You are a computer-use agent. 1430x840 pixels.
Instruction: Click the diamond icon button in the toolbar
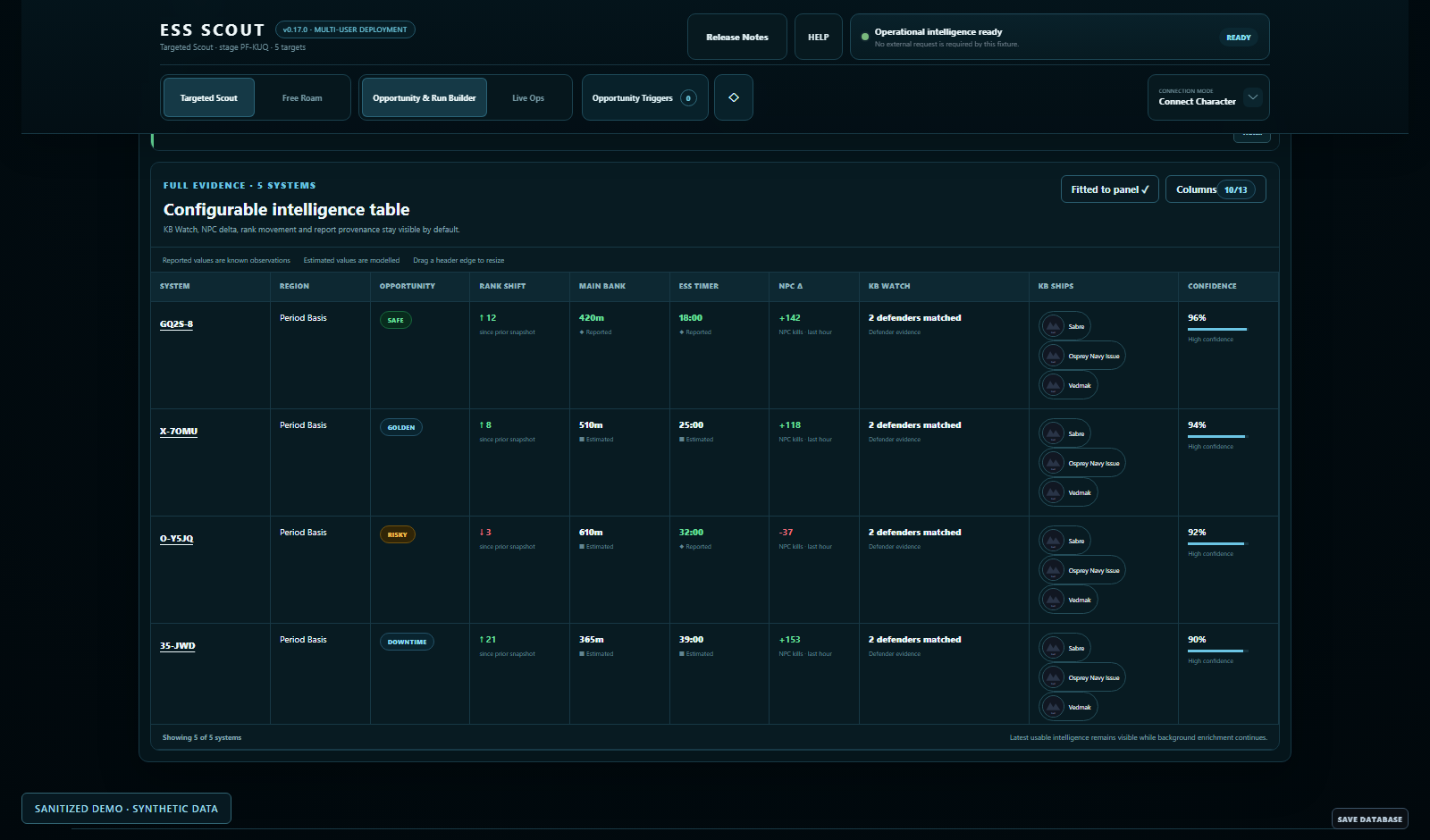point(734,97)
